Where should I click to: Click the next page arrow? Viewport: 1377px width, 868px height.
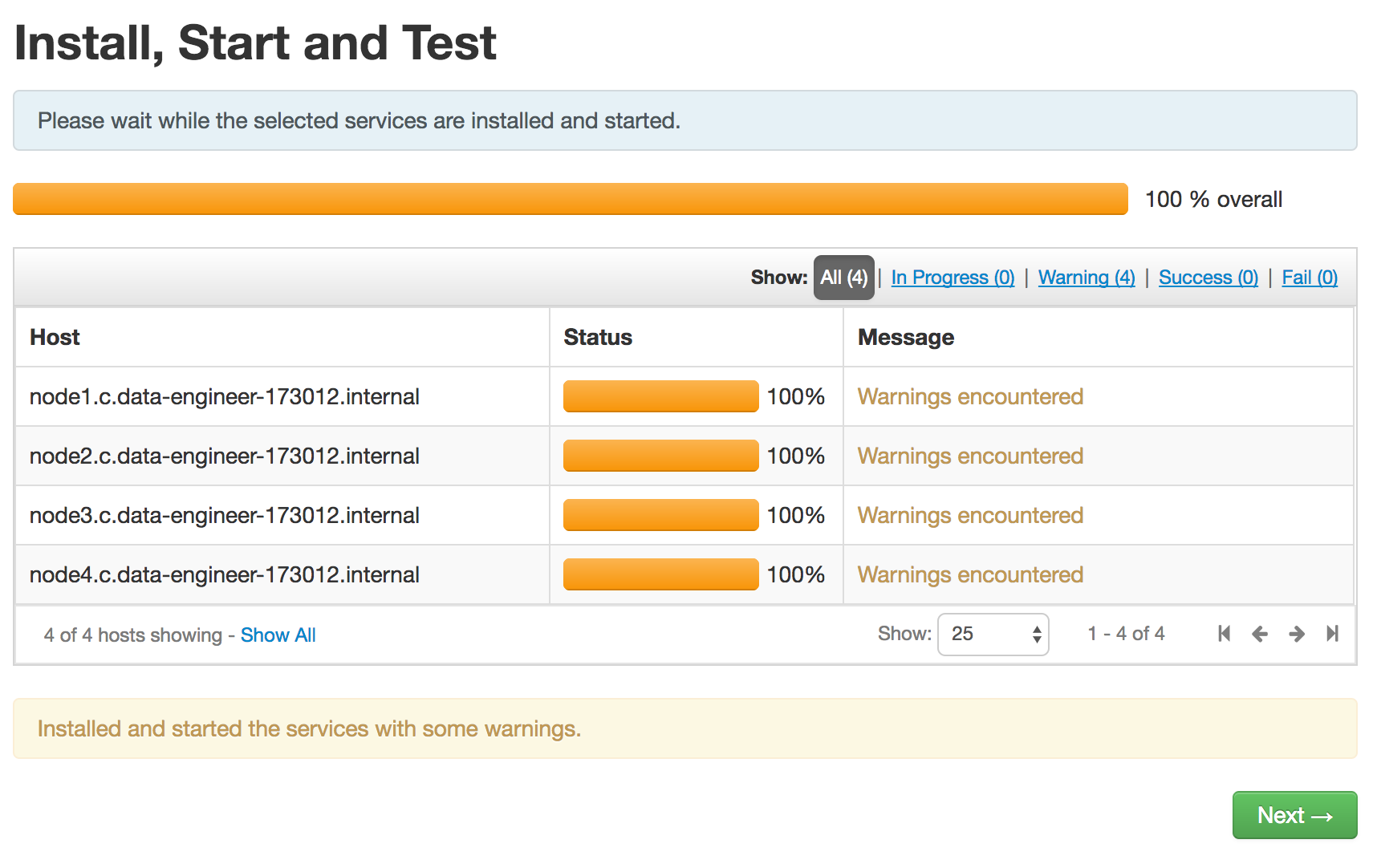(1296, 634)
